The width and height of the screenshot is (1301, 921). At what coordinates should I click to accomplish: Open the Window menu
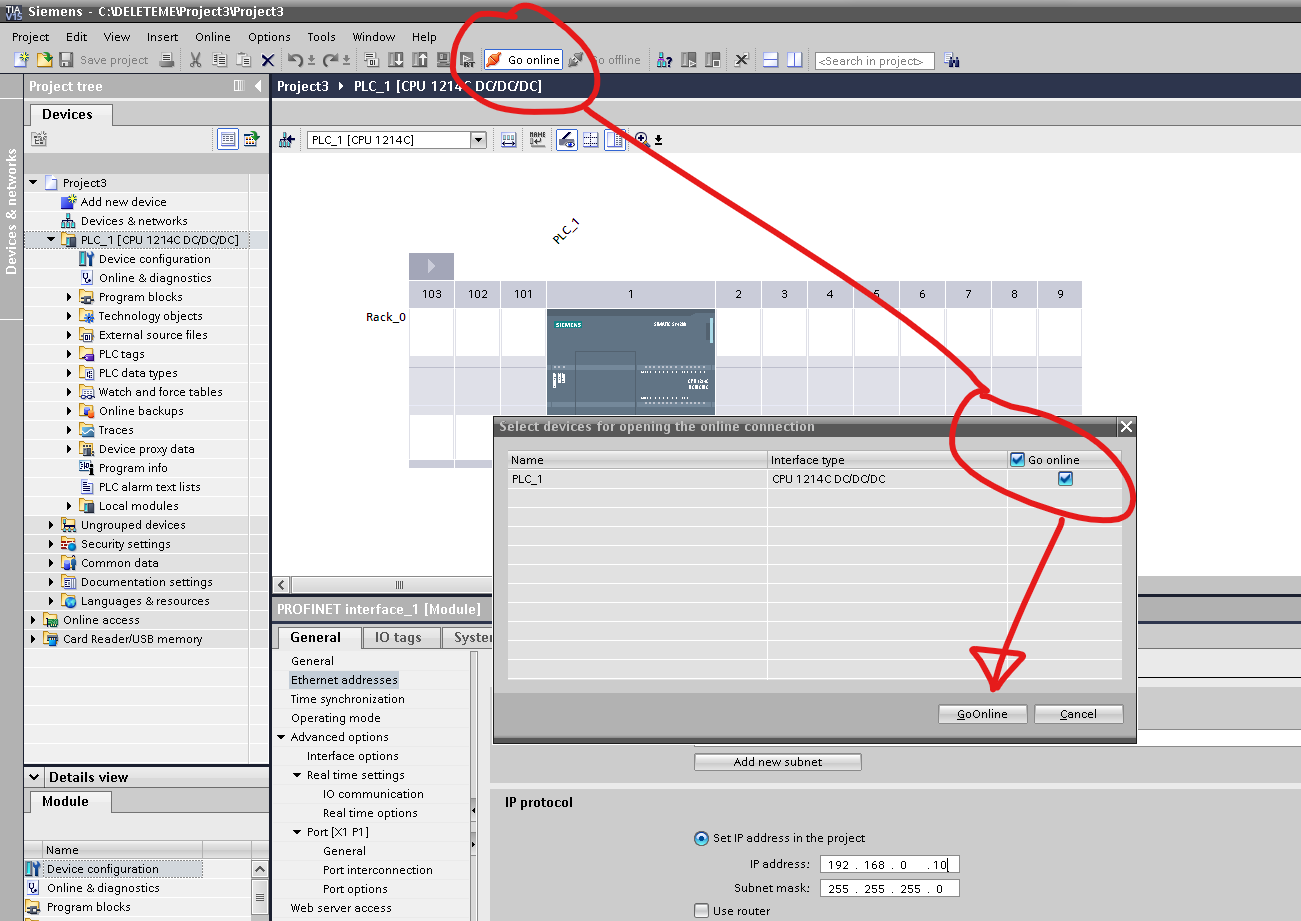tap(374, 37)
